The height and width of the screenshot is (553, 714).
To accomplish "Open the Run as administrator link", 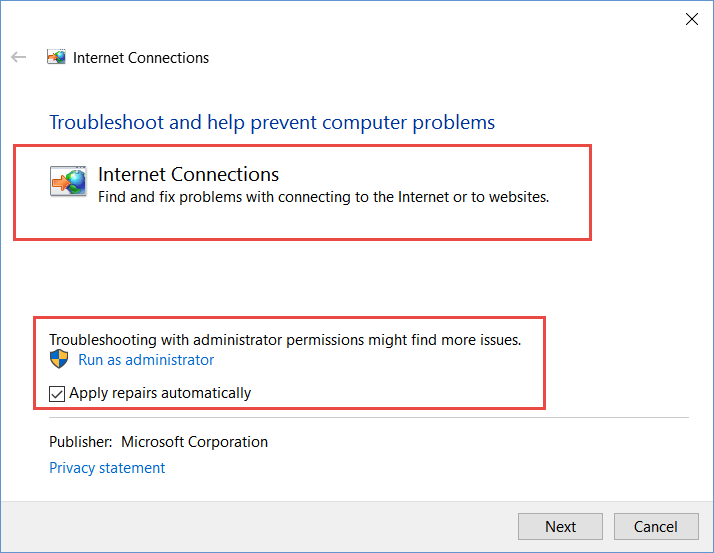I will pyautogui.click(x=146, y=360).
